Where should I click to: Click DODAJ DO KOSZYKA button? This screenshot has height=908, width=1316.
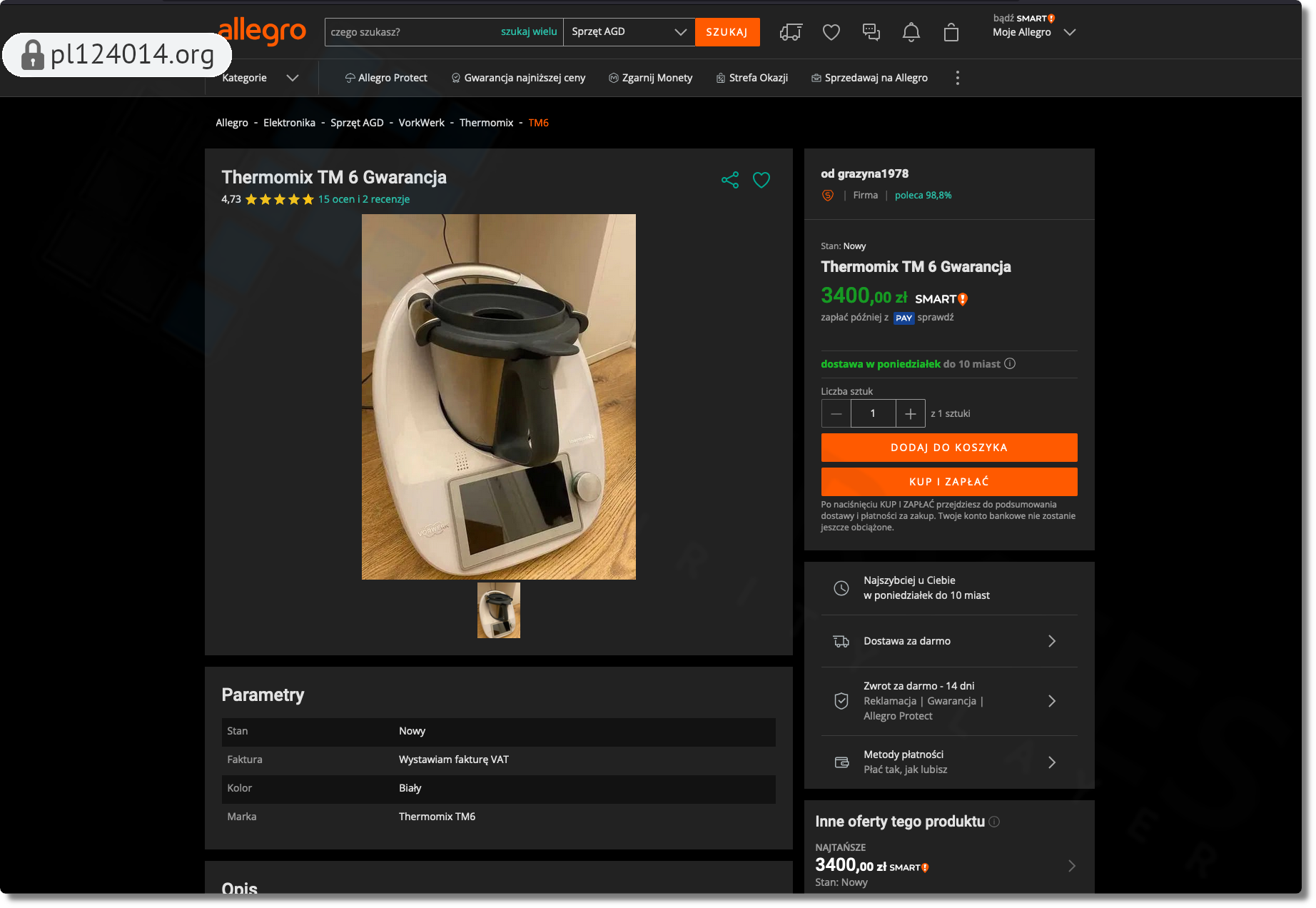(948, 448)
